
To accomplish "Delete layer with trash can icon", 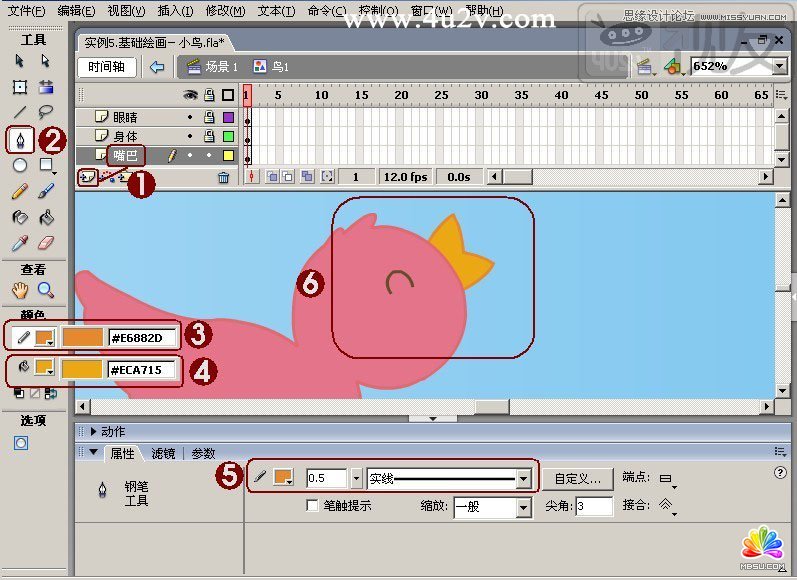I will (x=223, y=177).
